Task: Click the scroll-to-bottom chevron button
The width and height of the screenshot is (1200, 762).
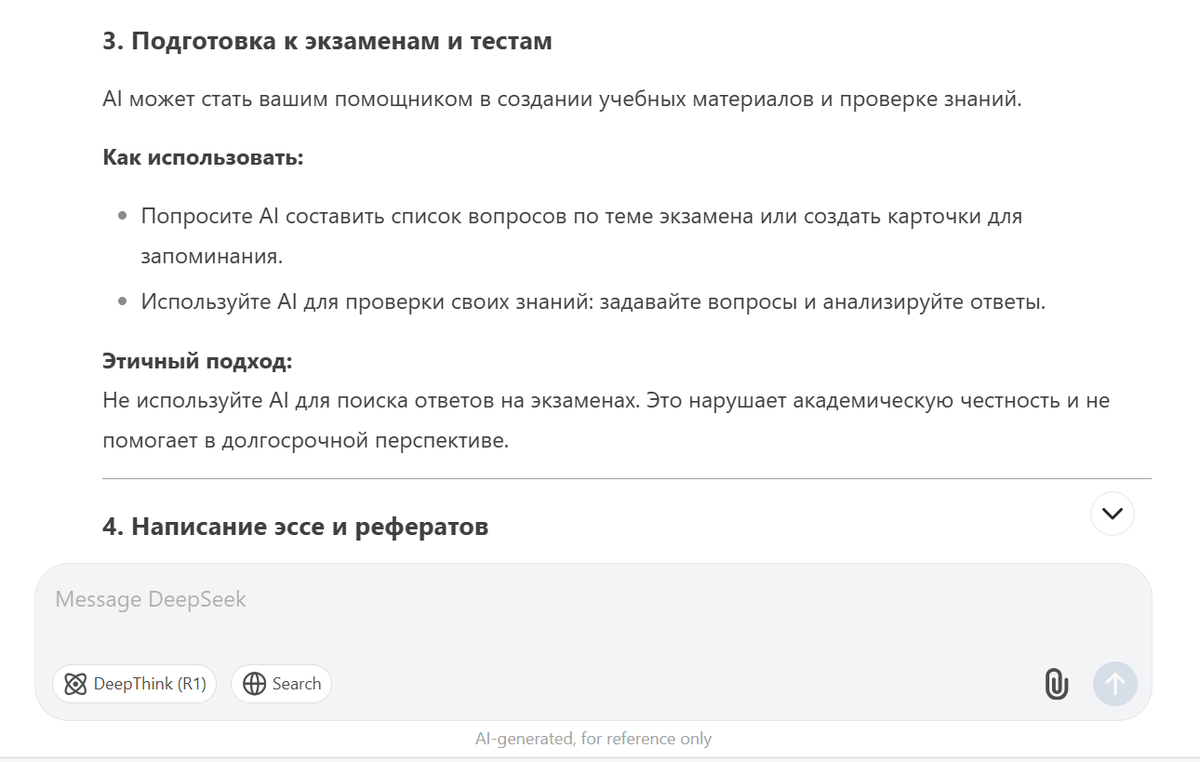Action: (x=1112, y=514)
